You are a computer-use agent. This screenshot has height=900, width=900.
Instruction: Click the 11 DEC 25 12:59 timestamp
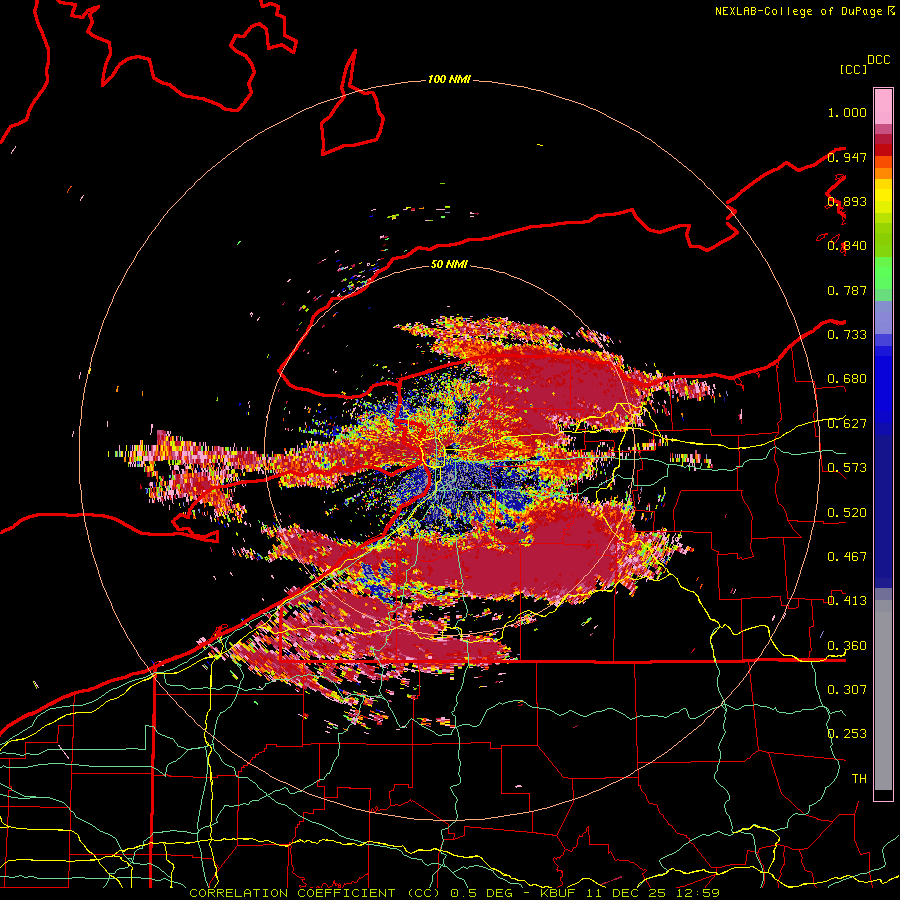pyautogui.click(x=653, y=893)
